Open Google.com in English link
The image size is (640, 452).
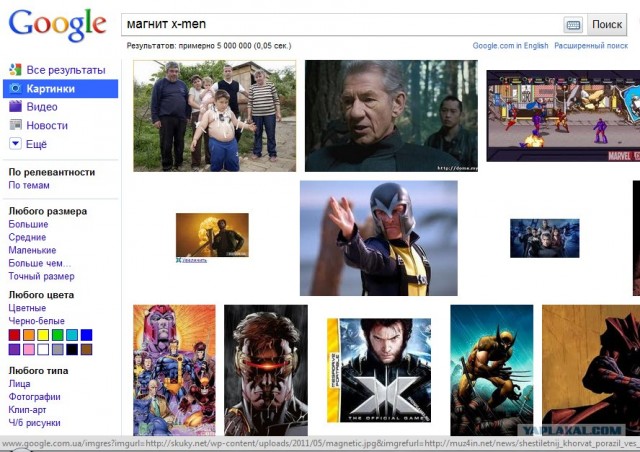510,46
